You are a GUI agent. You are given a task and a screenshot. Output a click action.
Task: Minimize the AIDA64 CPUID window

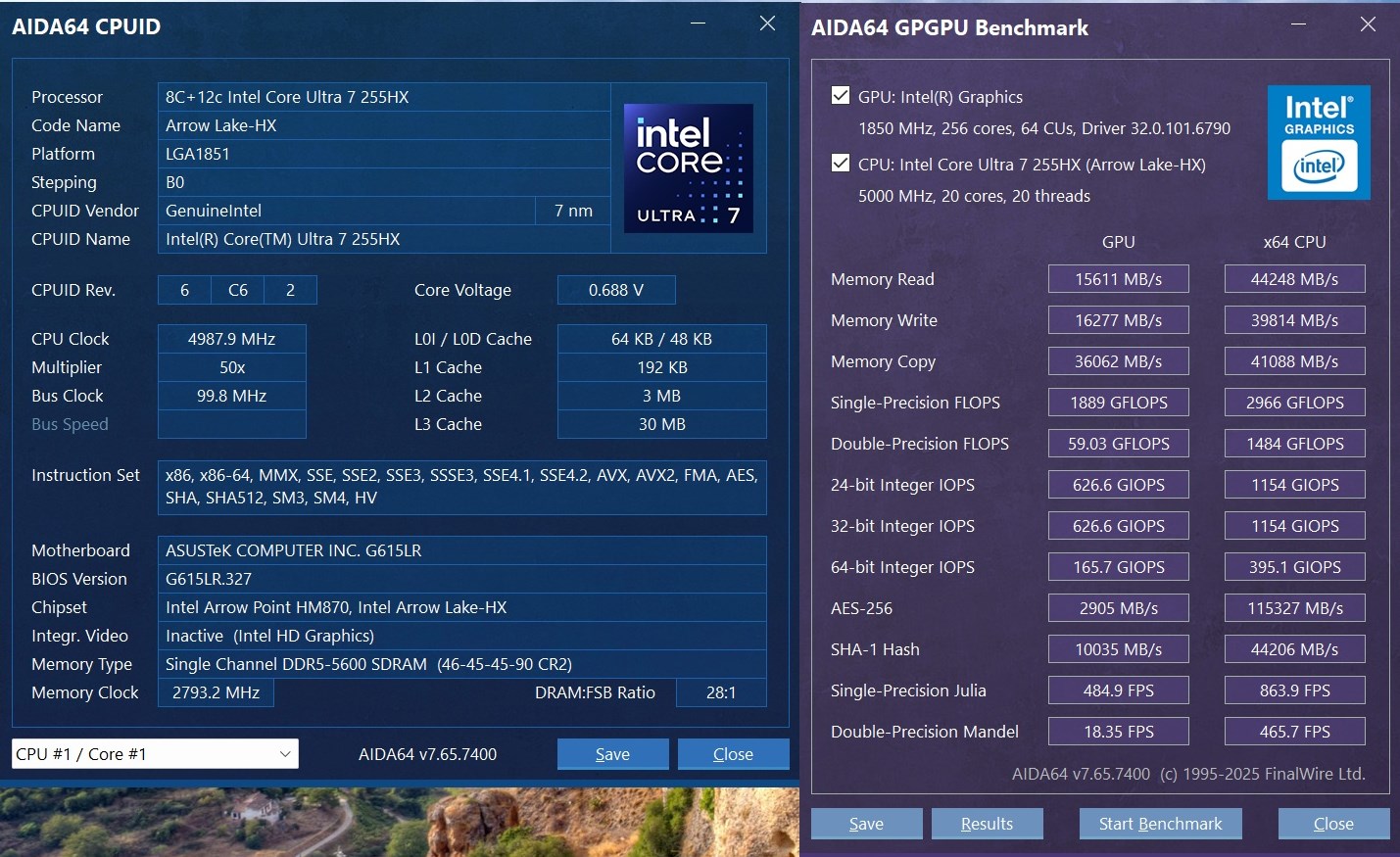tap(698, 24)
